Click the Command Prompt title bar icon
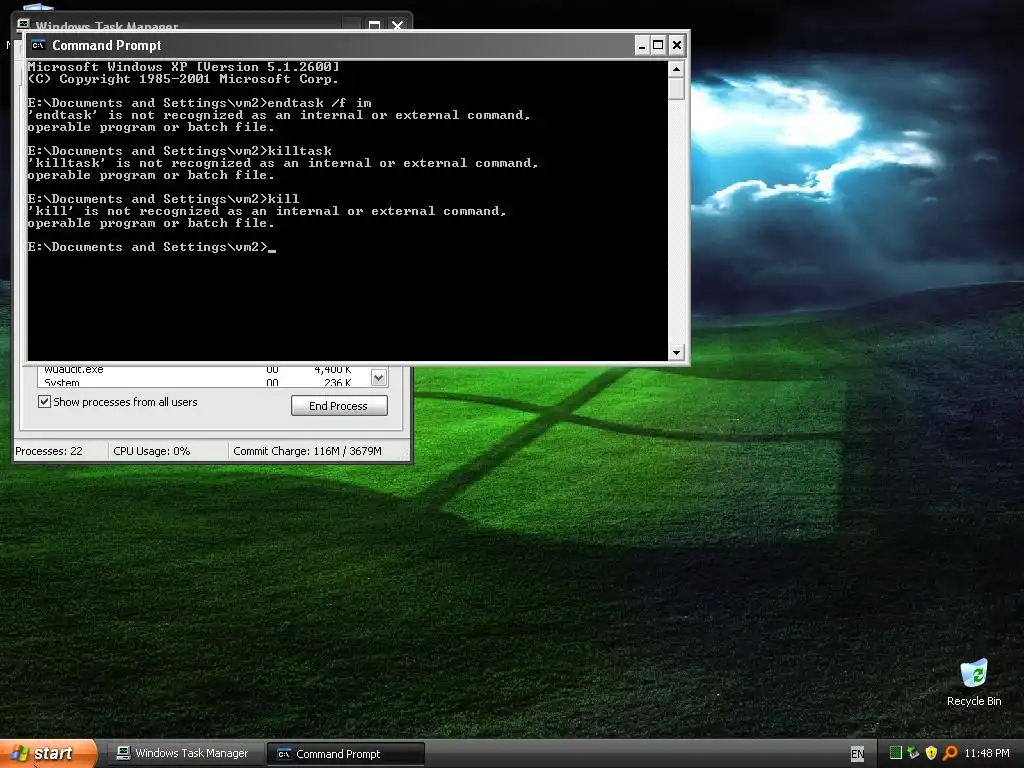 pyautogui.click(x=39, y=45)
